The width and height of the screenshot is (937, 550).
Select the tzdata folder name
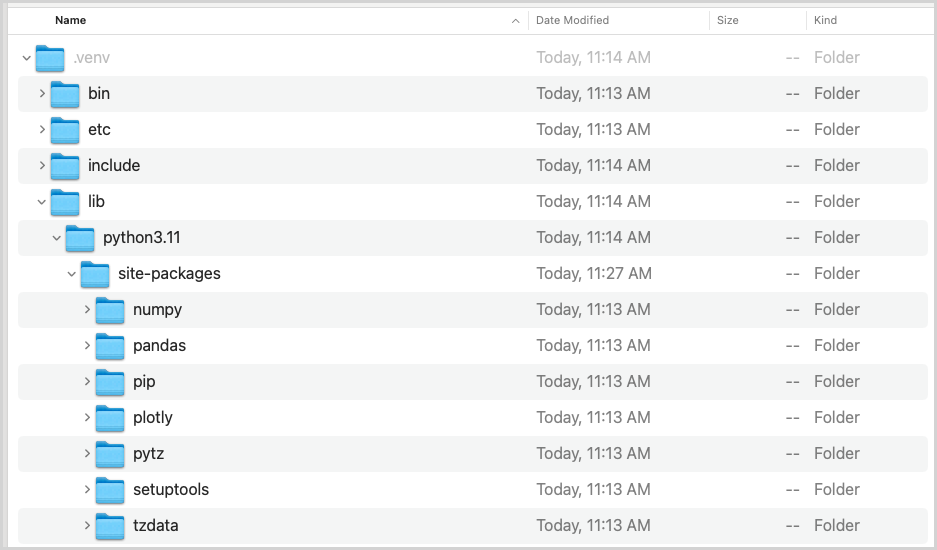pyautogui.click(x=156, y=525)
